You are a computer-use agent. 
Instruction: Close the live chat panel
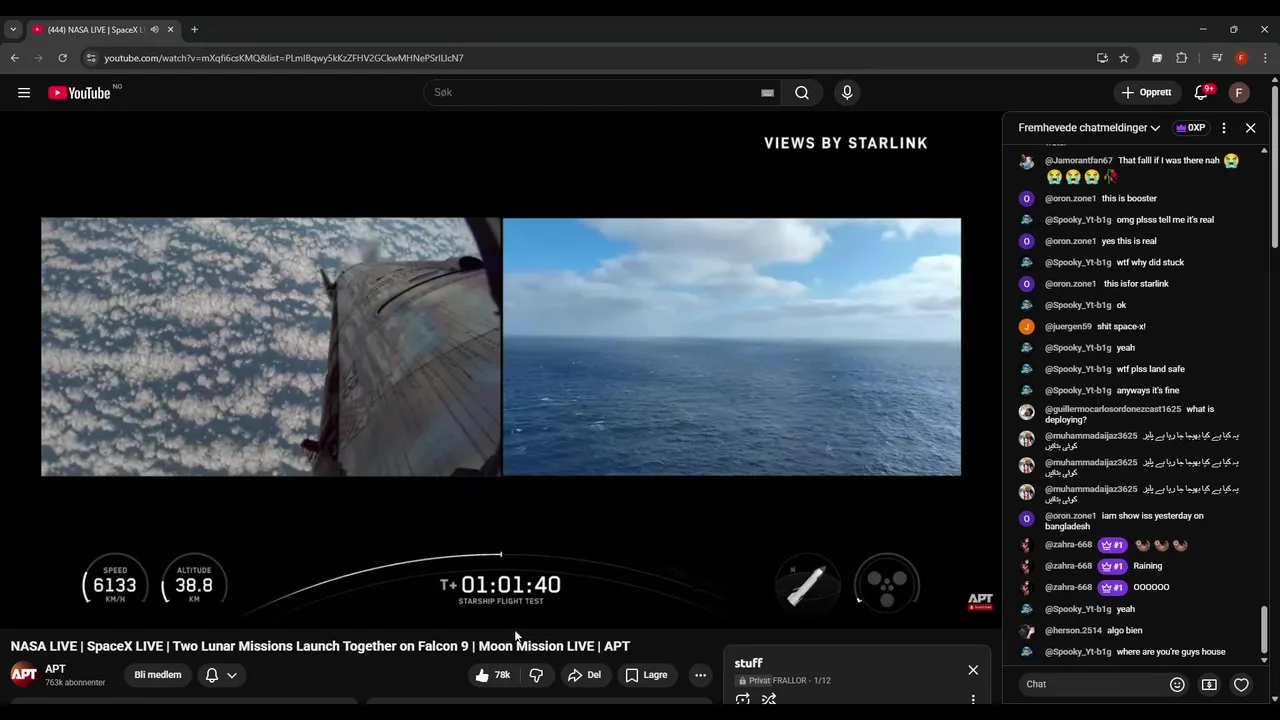1250,128
